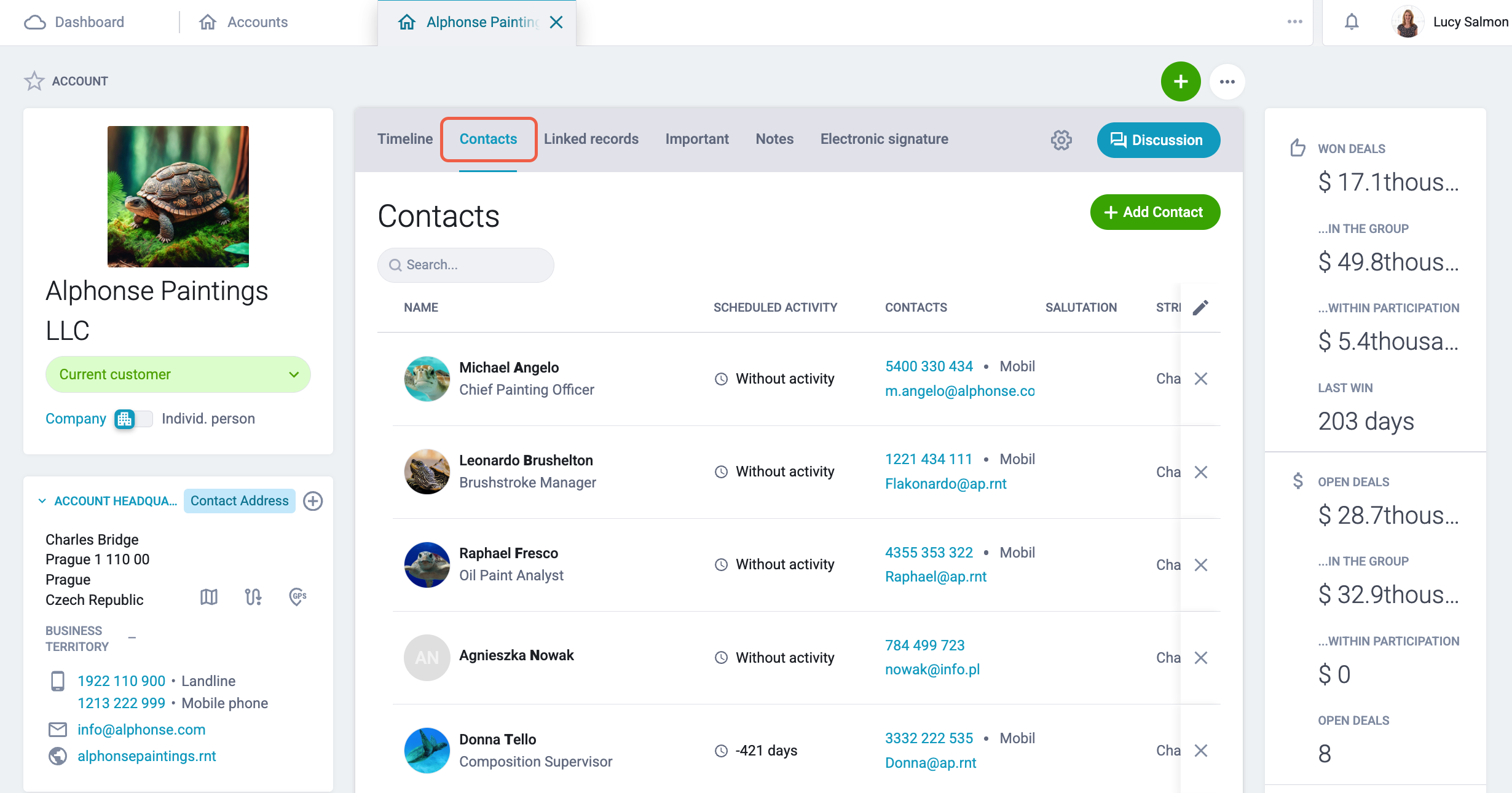
Task: Click the GPS location icon
Action: (297, 596)
